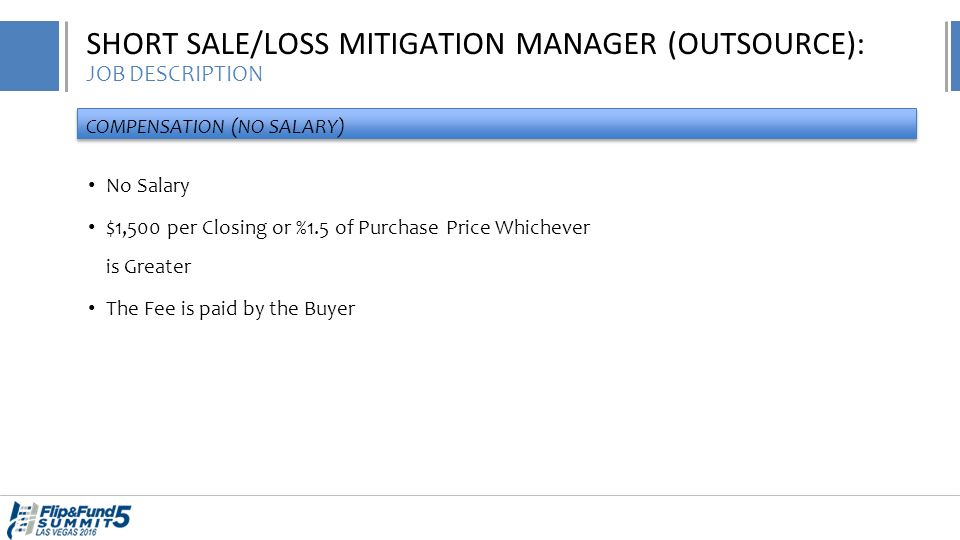Select the slide title Short Sale/Loss Mitigation Manager
Screen dimensions: 960x540
click(x=475, y=44)
